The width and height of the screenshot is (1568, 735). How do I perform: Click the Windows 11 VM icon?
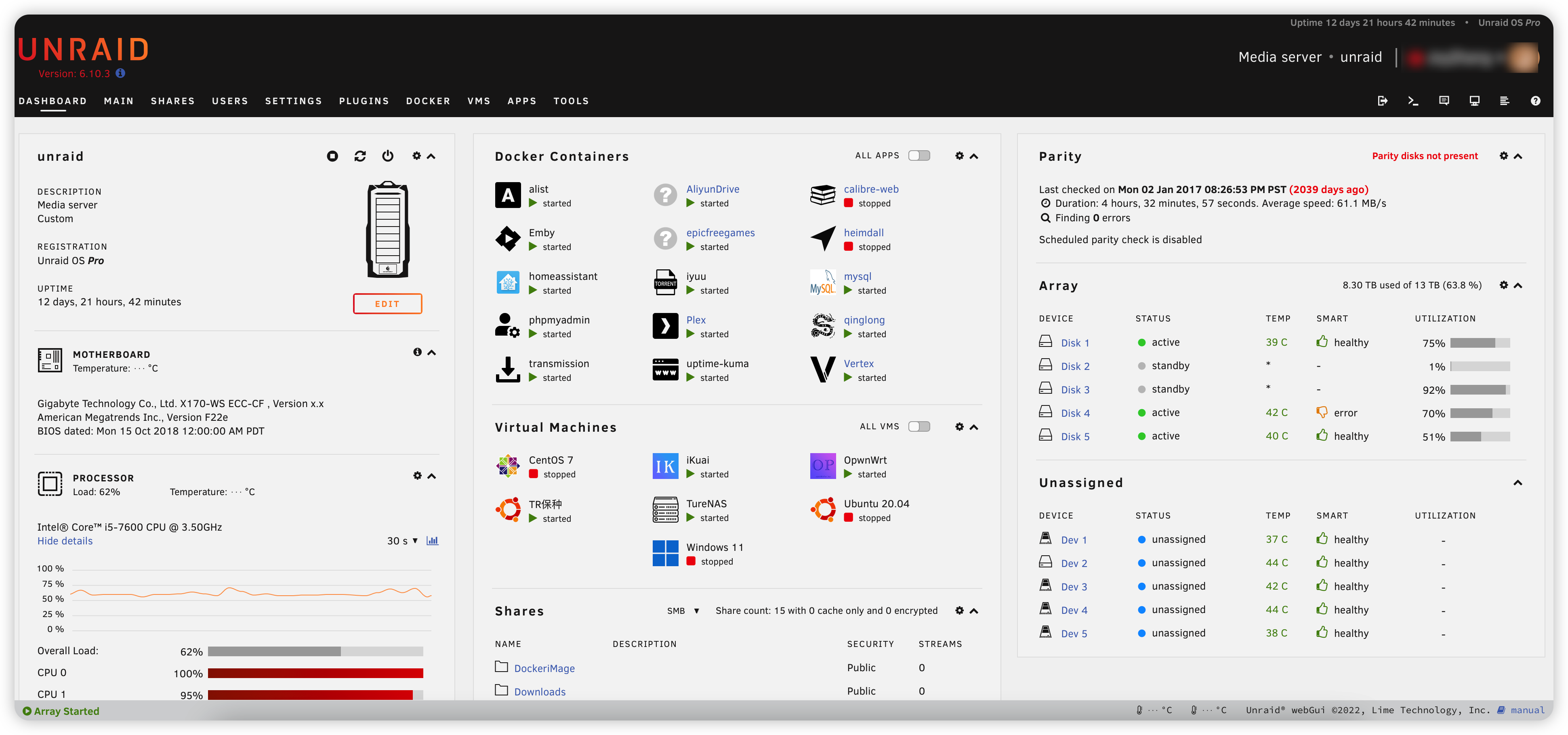point(665,553)
